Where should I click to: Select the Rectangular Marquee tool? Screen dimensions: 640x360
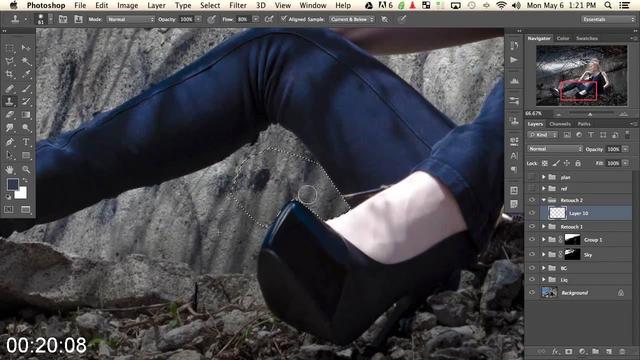(9, 48)
